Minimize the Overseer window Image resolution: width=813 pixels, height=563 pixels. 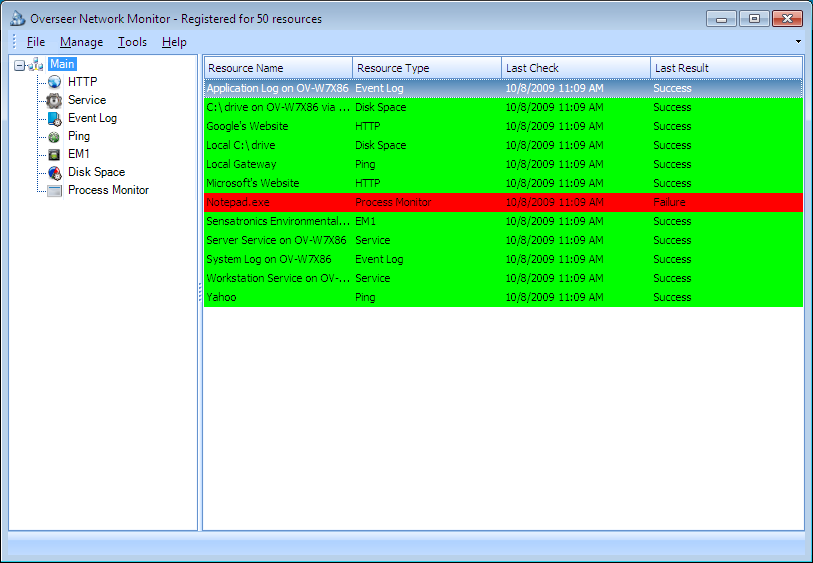pos(721,19)
